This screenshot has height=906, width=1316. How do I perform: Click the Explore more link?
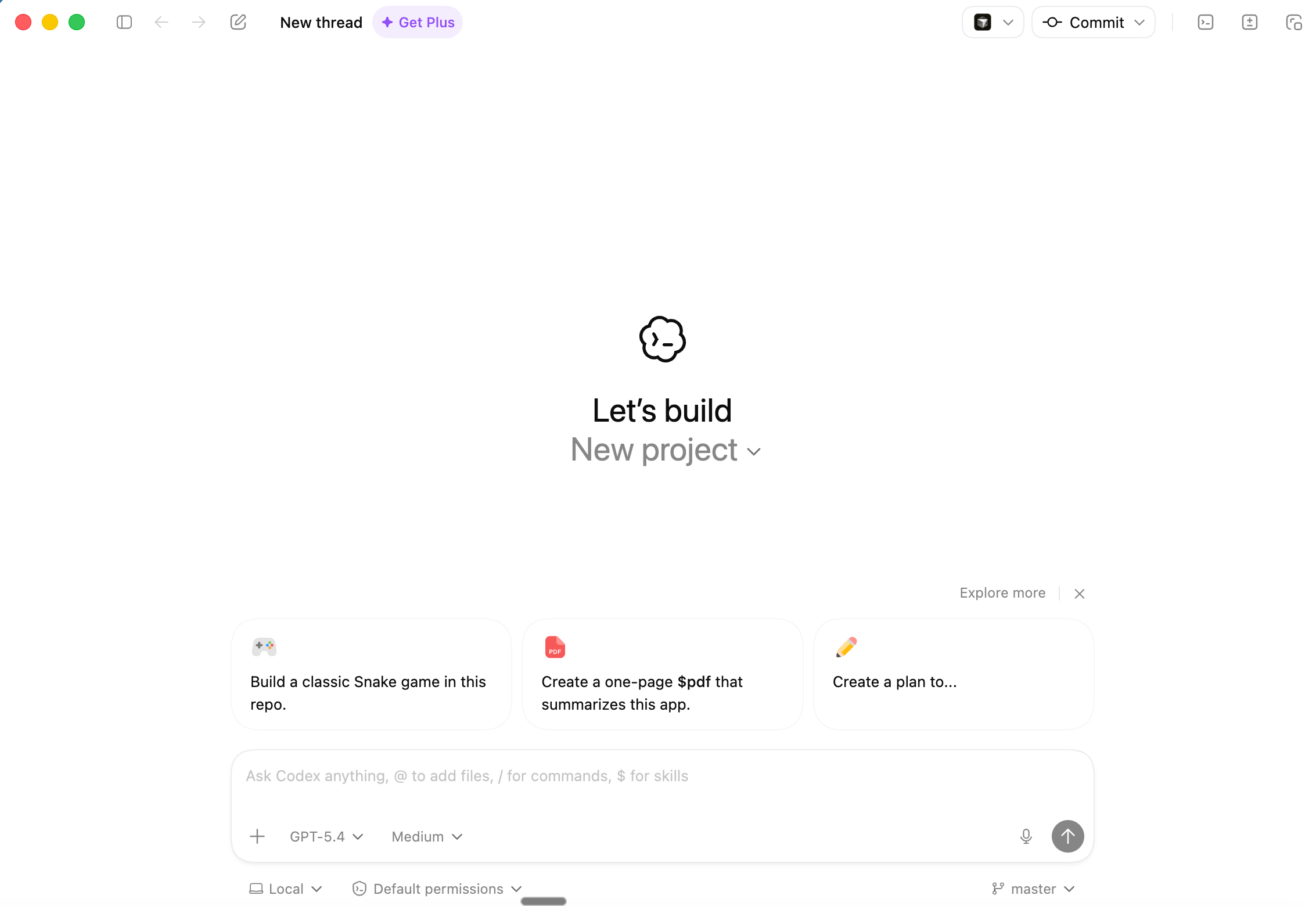1002,593
